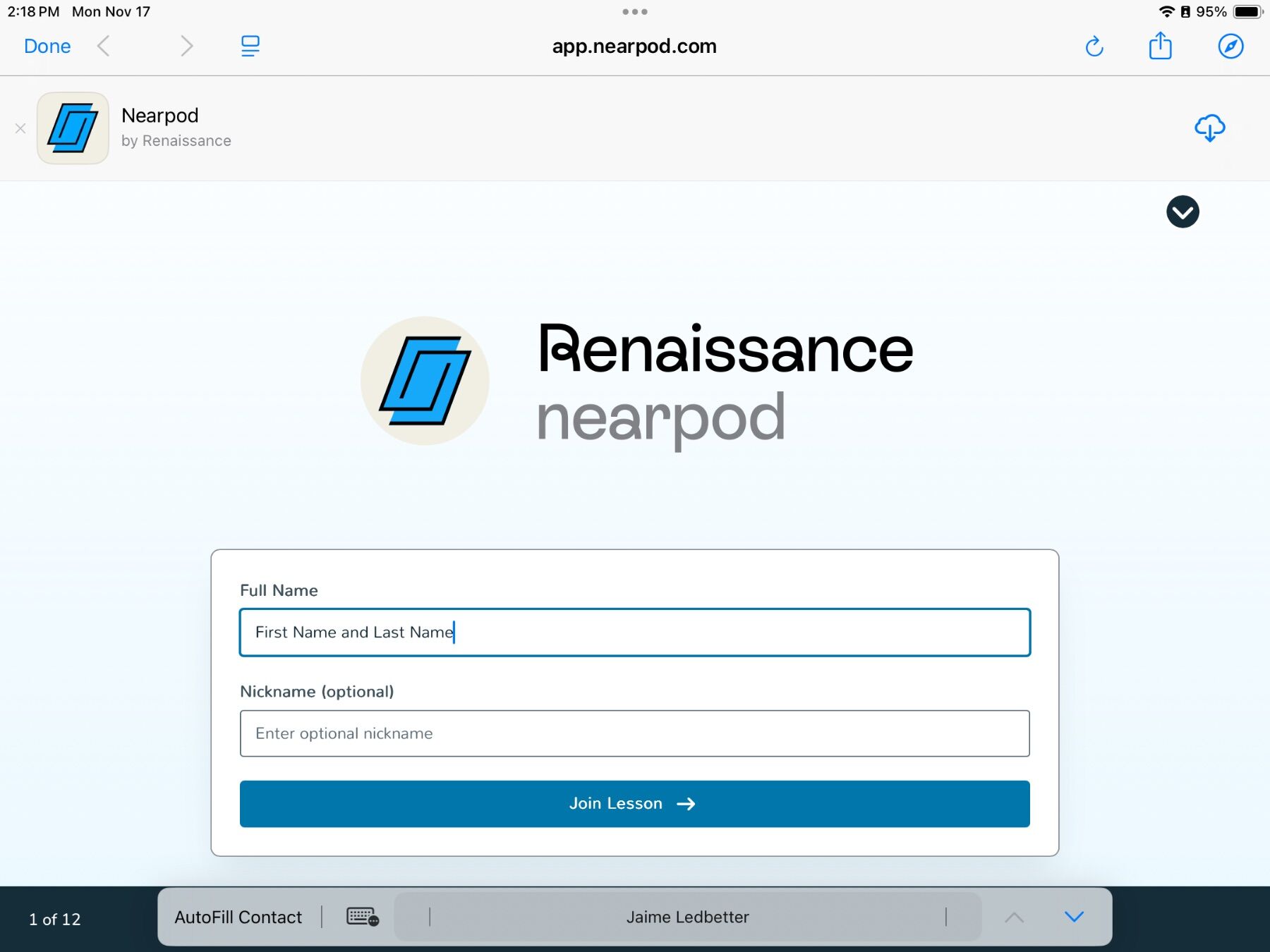This screenshot has width=1270, height=952.
Task: Open the keyboard icon in AutoFill bar
Action: [363, 917]
